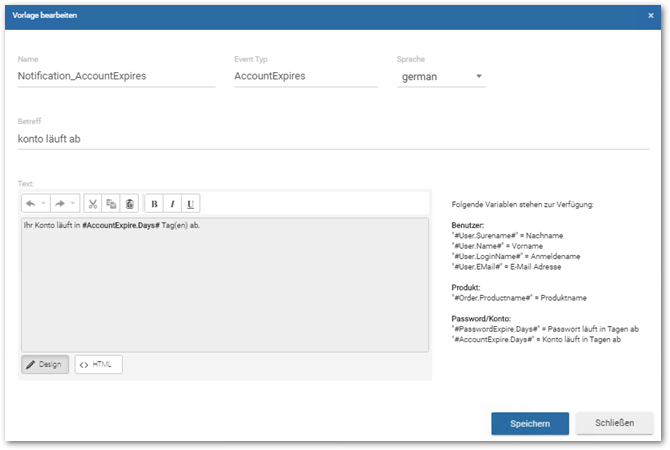Viewport: 670px width, 450px height.
Task: Click the "#User.Name#" = Vorname line
Action: tap(497, 246)
